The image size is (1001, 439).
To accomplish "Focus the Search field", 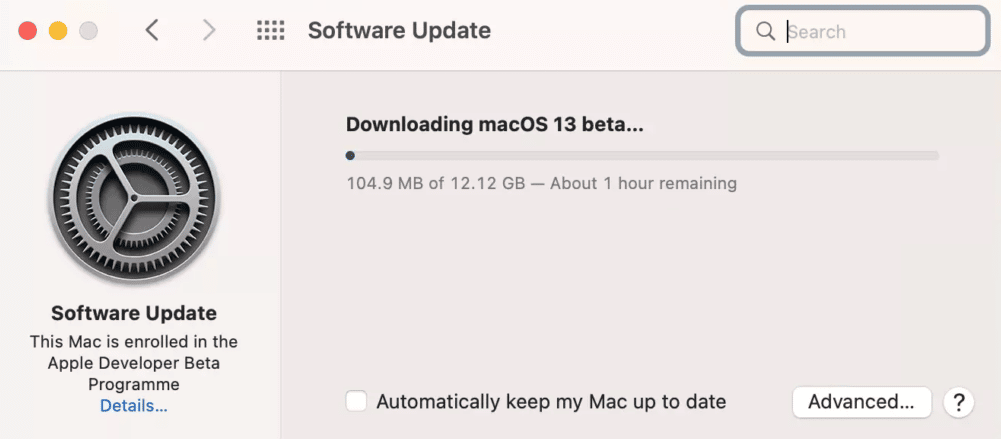I will click(x=880, y=31).
